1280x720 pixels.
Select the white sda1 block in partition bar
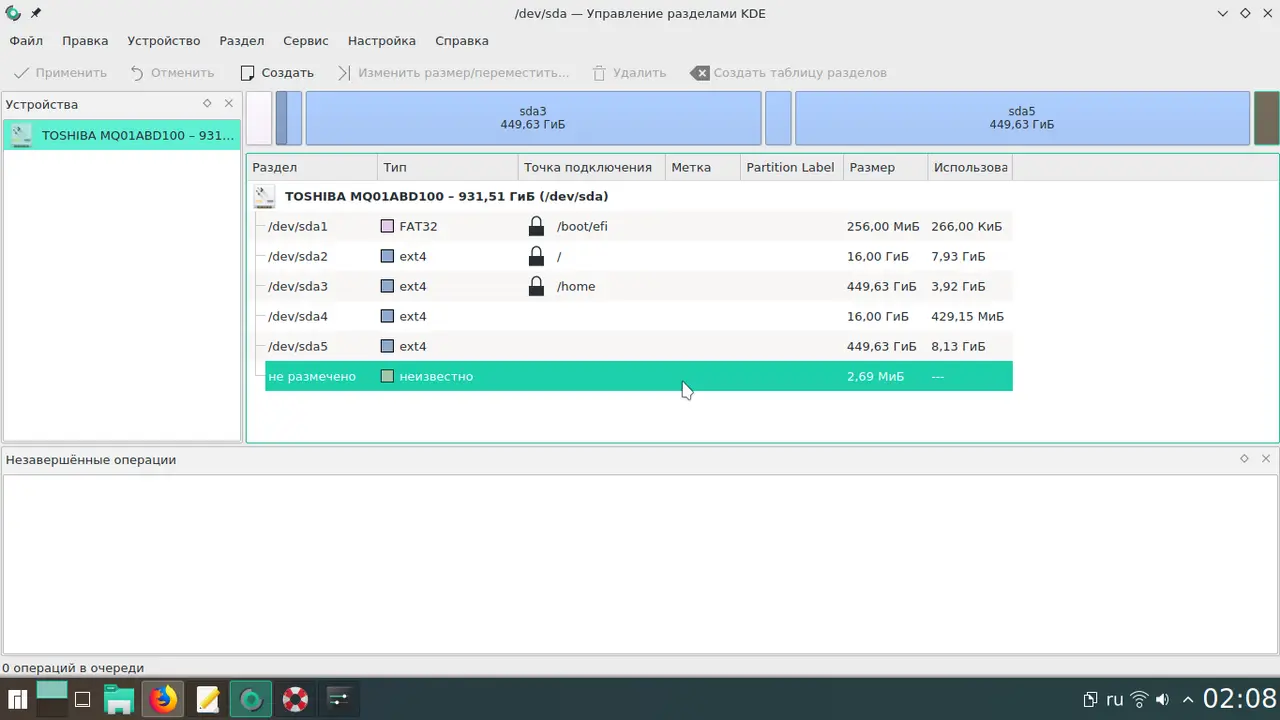[x=259, y=118]
